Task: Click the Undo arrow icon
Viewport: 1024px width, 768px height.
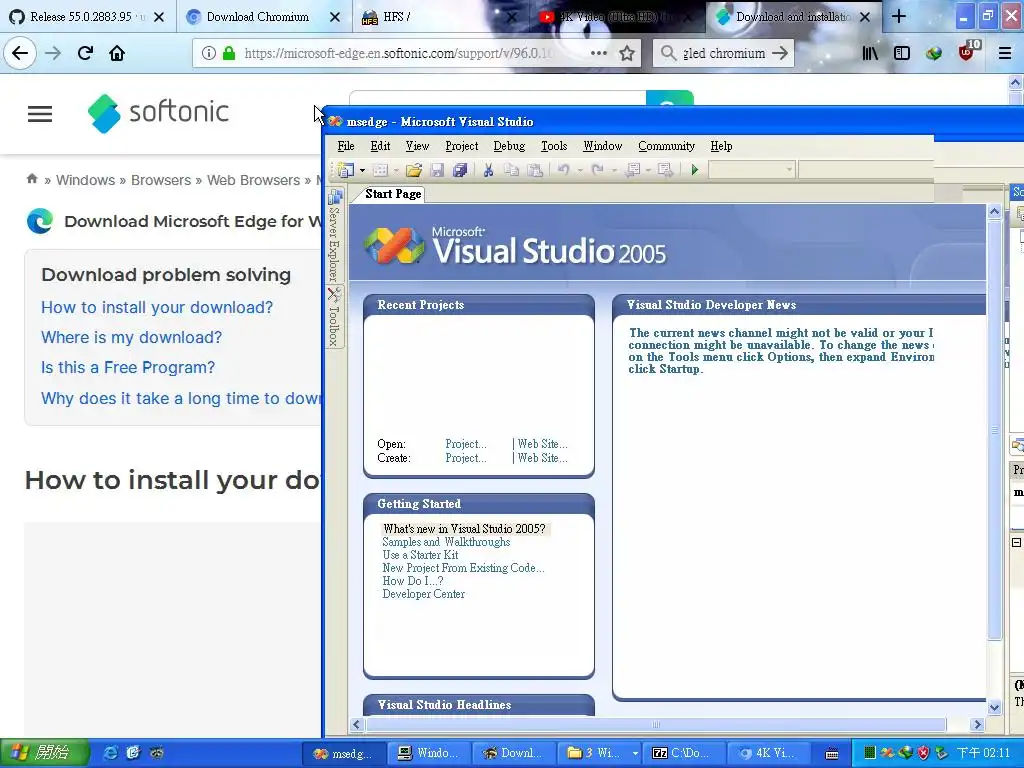Action: [563, 170]
